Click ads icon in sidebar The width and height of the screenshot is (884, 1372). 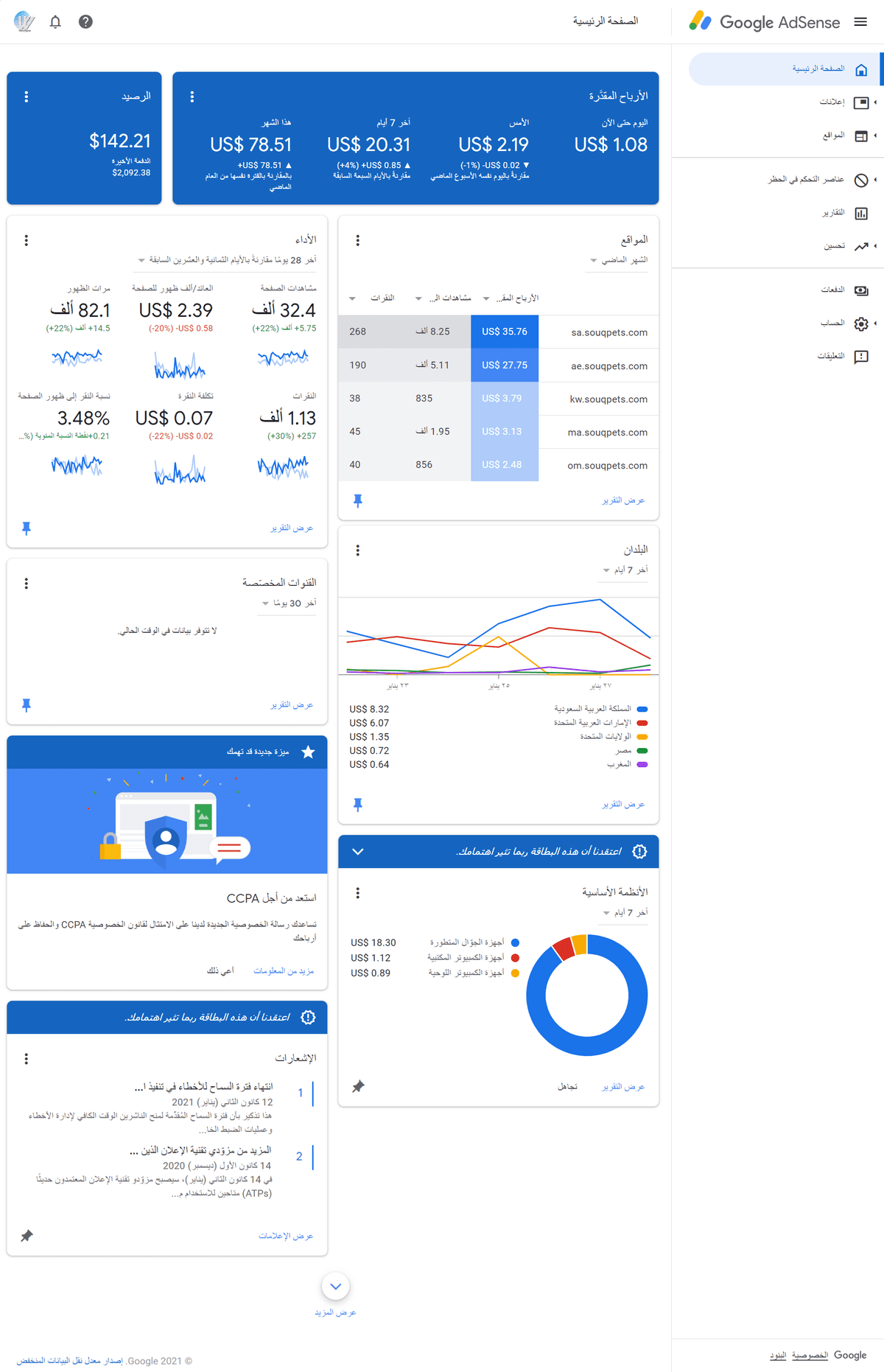coord(861,102)
